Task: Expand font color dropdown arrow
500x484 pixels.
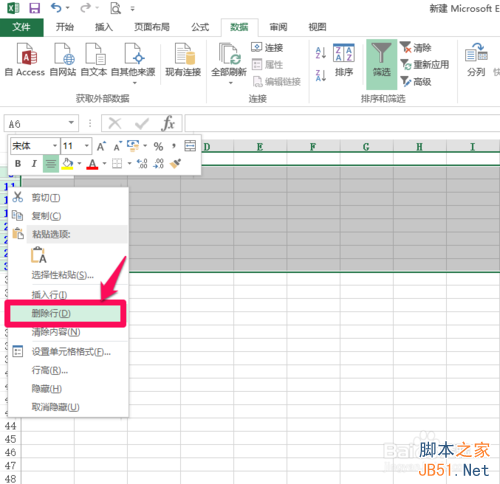Action: (x=104, y=163)
